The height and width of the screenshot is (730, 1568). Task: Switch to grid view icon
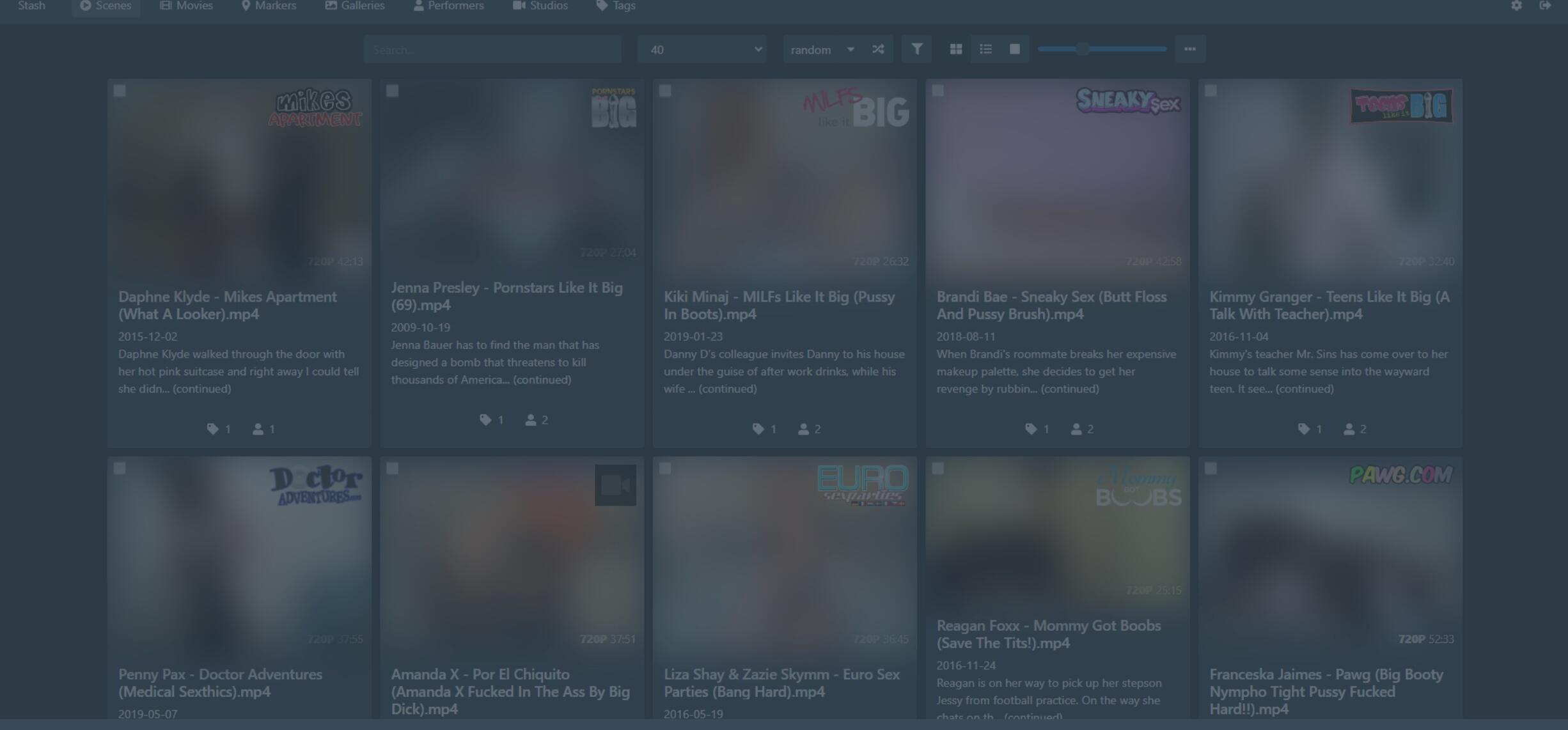956,49
